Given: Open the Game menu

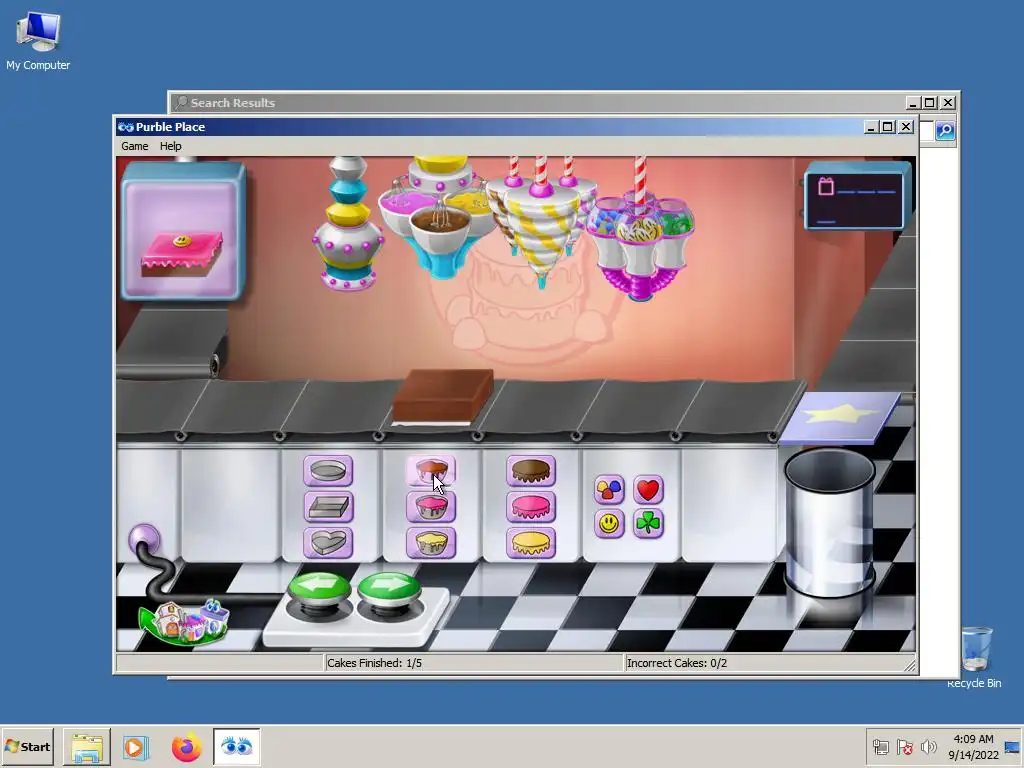Looking at the screenshot, I should click(135, 146).
